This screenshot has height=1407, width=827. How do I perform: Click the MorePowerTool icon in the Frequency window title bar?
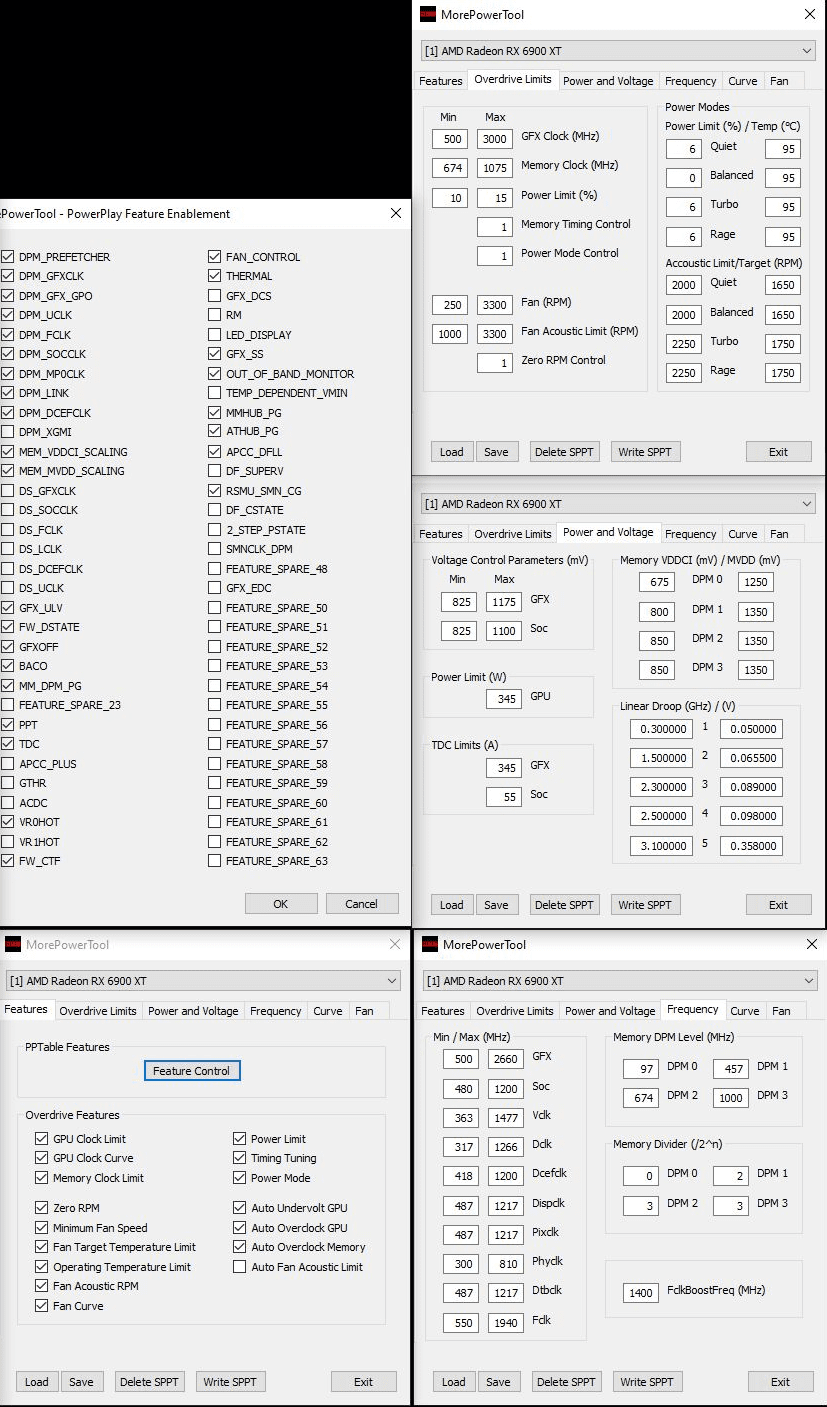point(430,944)
